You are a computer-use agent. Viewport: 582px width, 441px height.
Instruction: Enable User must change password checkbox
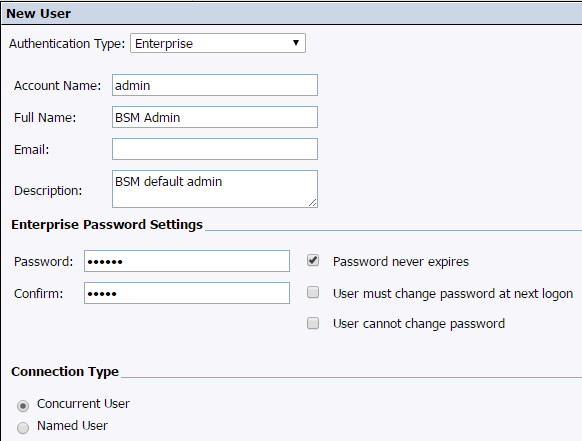click(x=313, y=293)
